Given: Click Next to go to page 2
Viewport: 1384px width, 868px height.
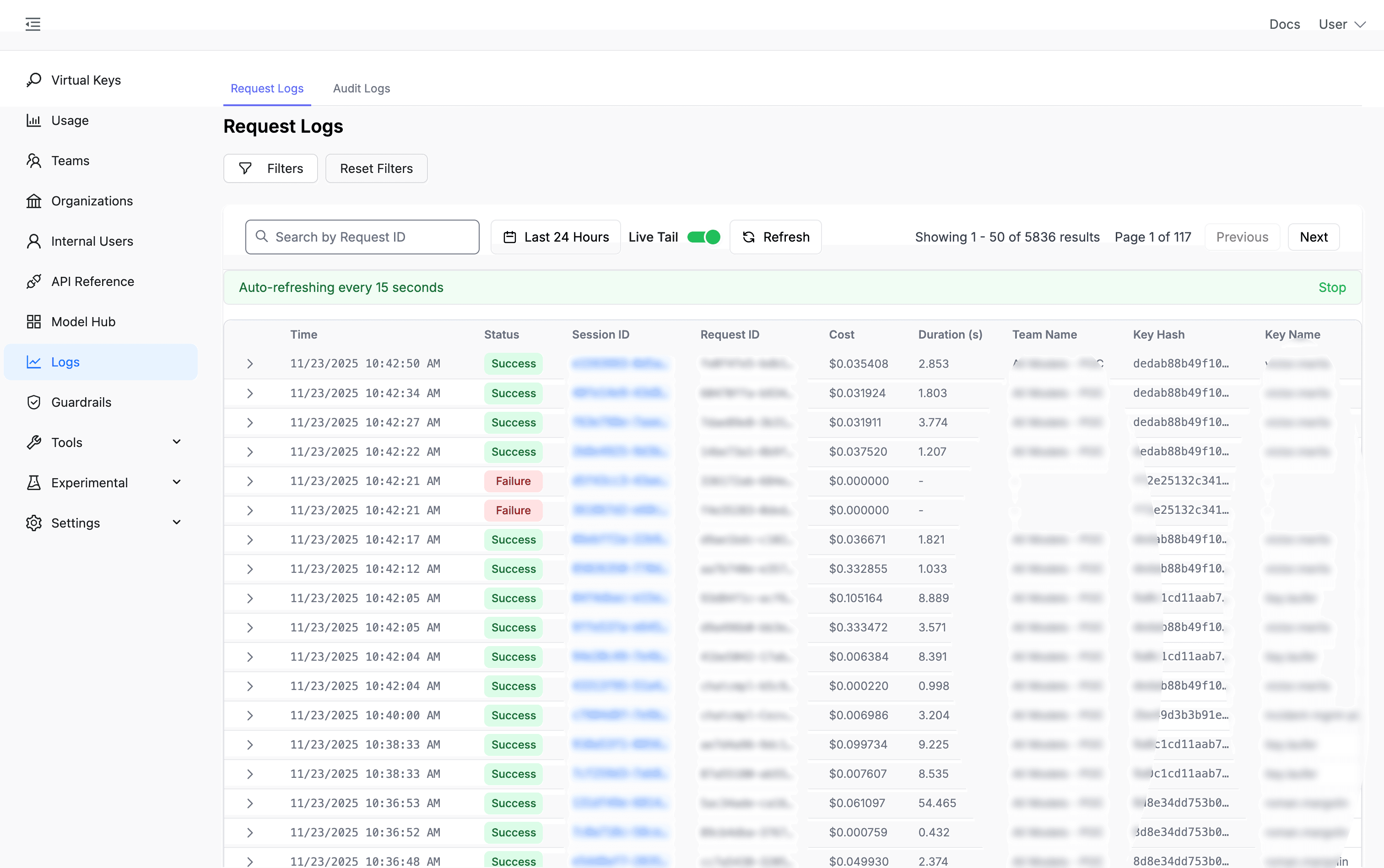Looking at the screenshot, I should [x=1314, y=237].
